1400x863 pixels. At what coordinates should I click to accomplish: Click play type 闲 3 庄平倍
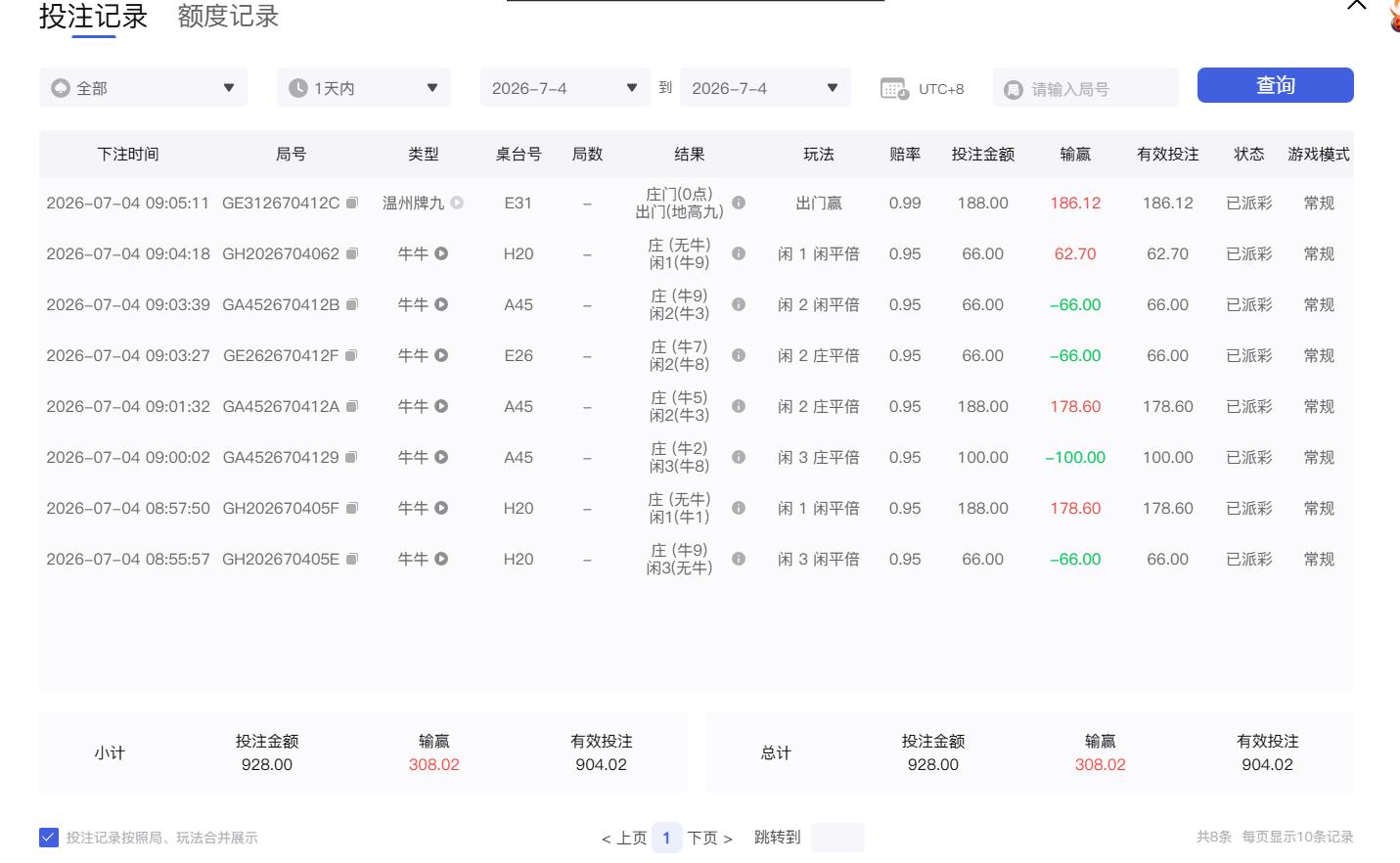pos(819,457)
